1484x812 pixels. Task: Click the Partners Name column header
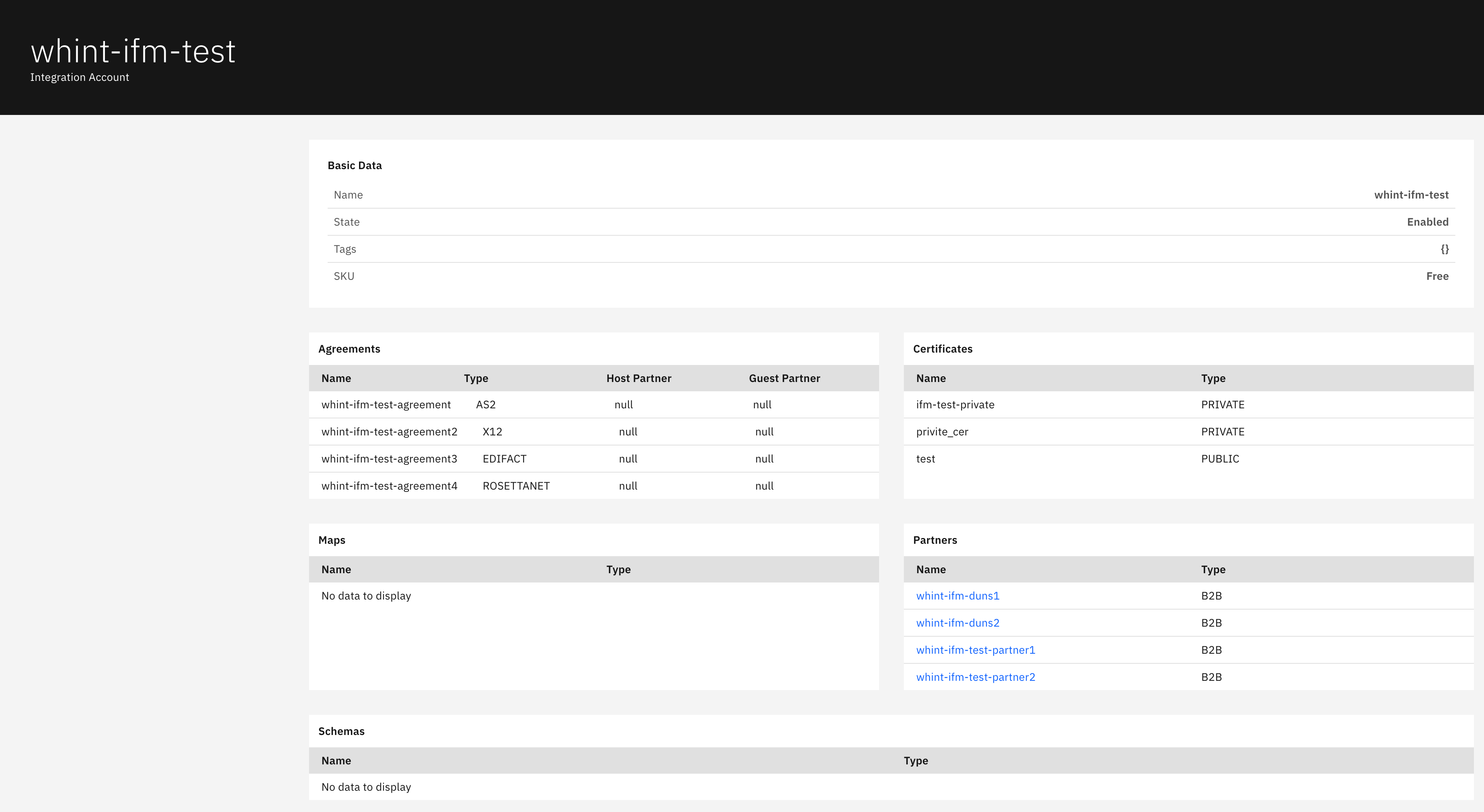click(x=930, y=569)
